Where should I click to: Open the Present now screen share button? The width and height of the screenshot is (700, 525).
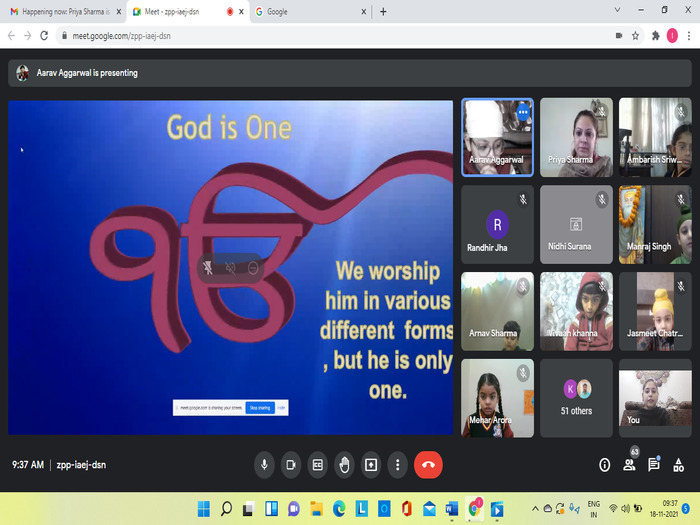point(371,465)
